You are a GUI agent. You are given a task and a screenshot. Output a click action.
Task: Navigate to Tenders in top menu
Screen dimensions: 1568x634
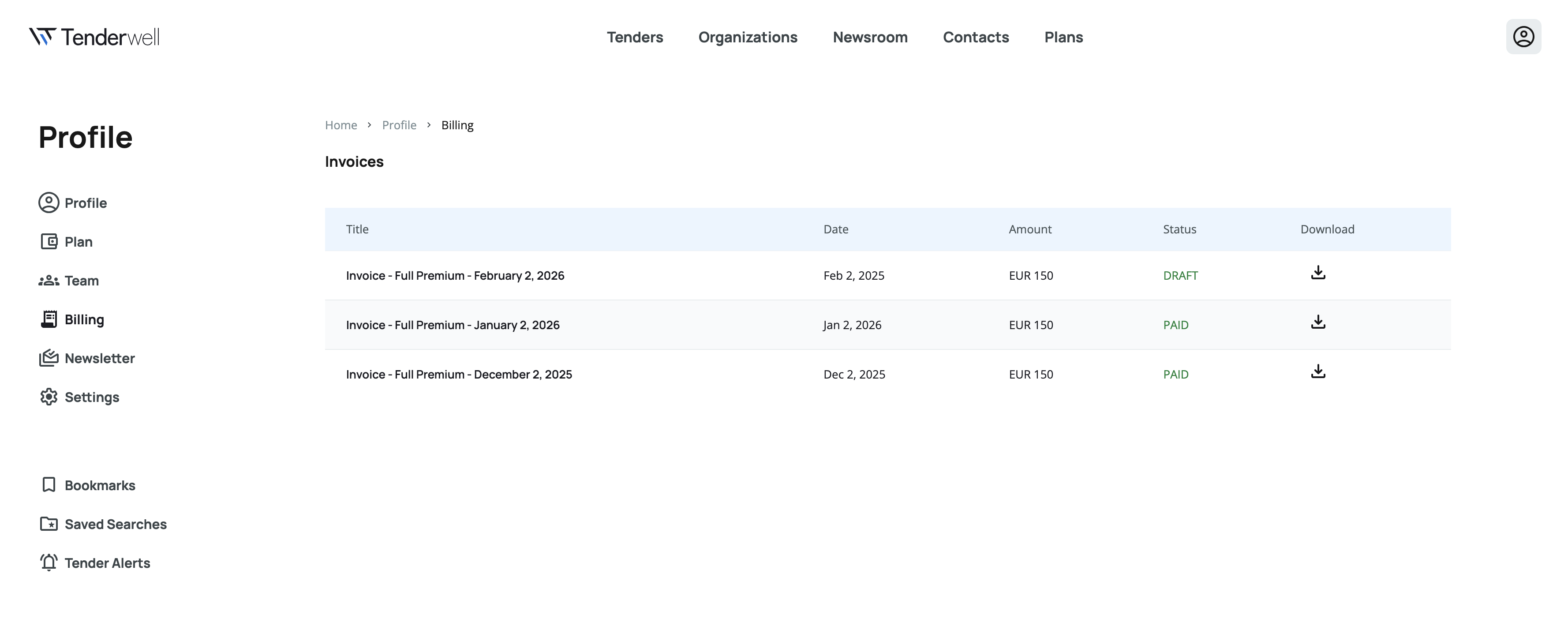pyautogui.click(x=634, y=37)
